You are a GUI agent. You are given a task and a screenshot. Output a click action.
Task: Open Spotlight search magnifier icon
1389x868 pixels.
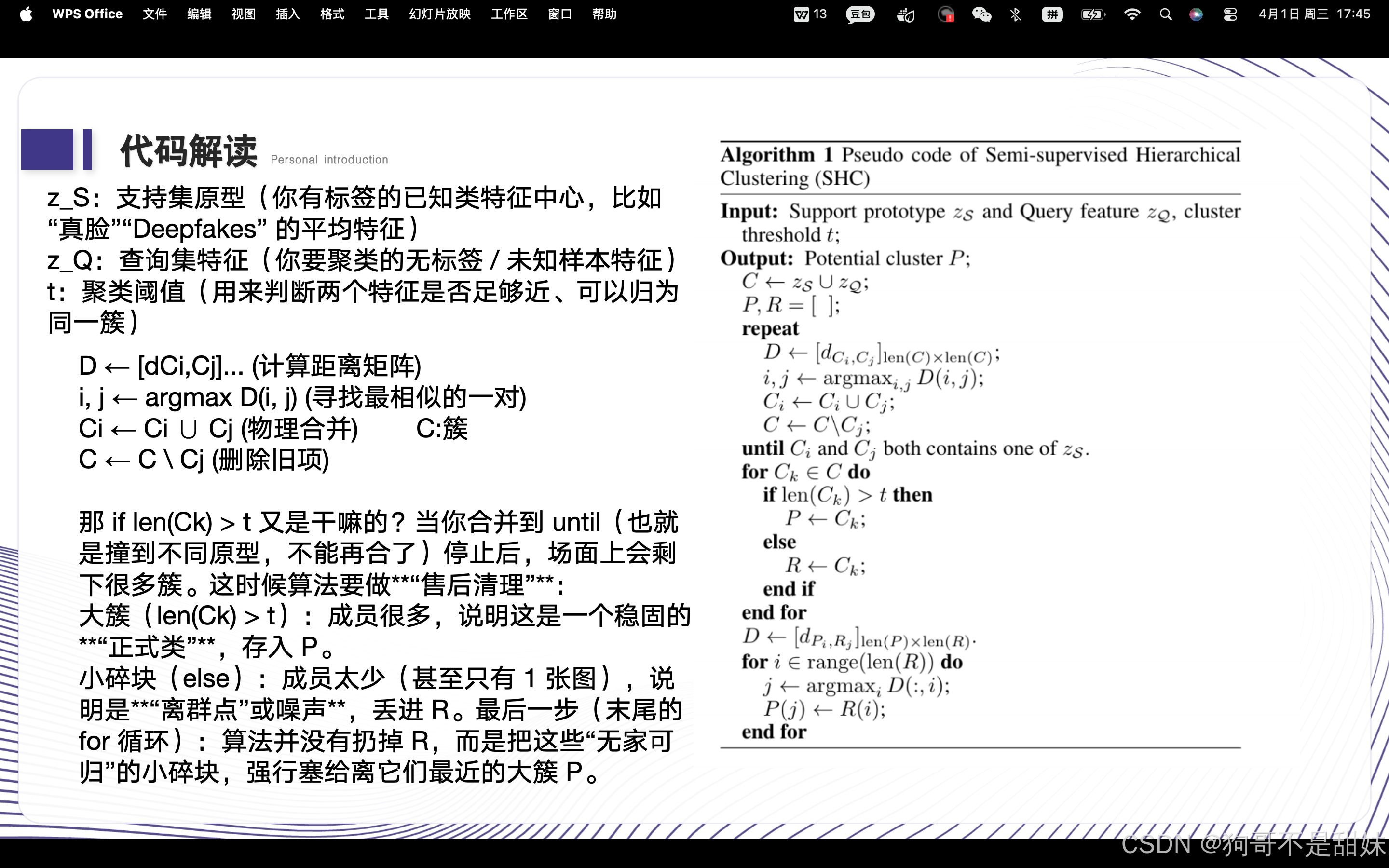pyautogui.click(x=1165, y=14)
